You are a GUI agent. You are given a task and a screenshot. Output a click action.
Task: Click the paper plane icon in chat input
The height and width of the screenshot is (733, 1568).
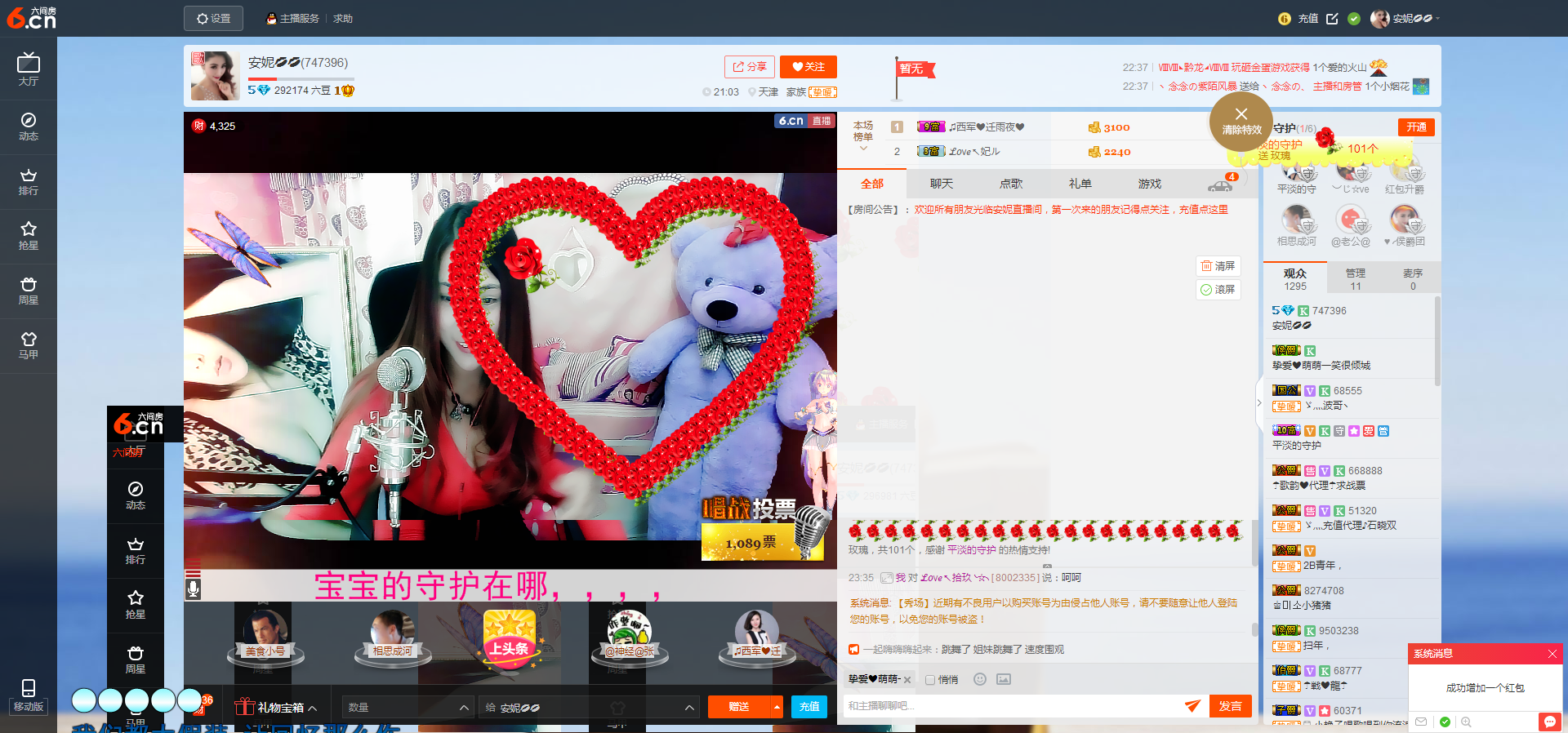pyautogui.click(x=1192, y=706)
